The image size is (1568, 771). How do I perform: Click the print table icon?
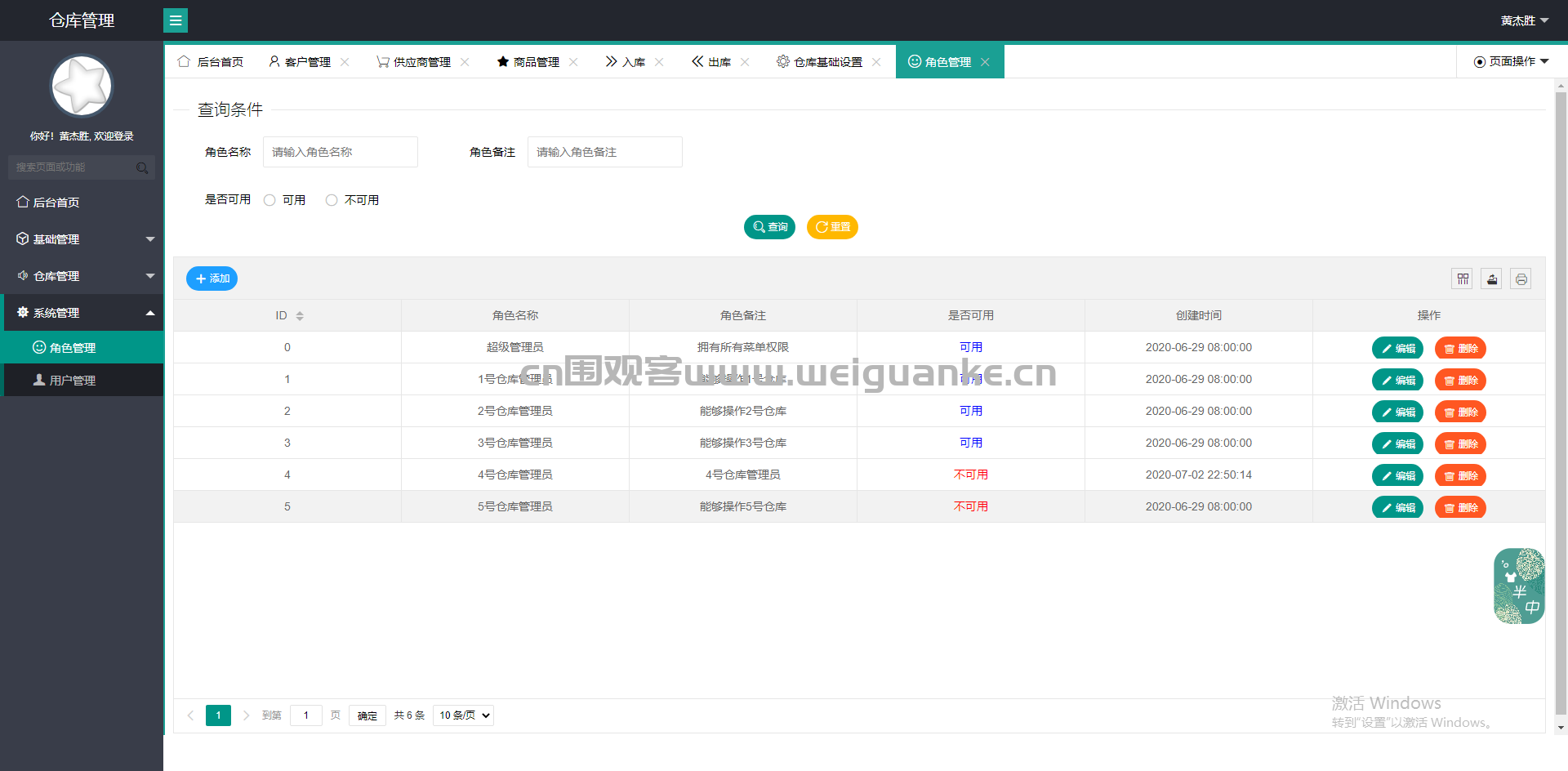click(x=1521, y=279)
